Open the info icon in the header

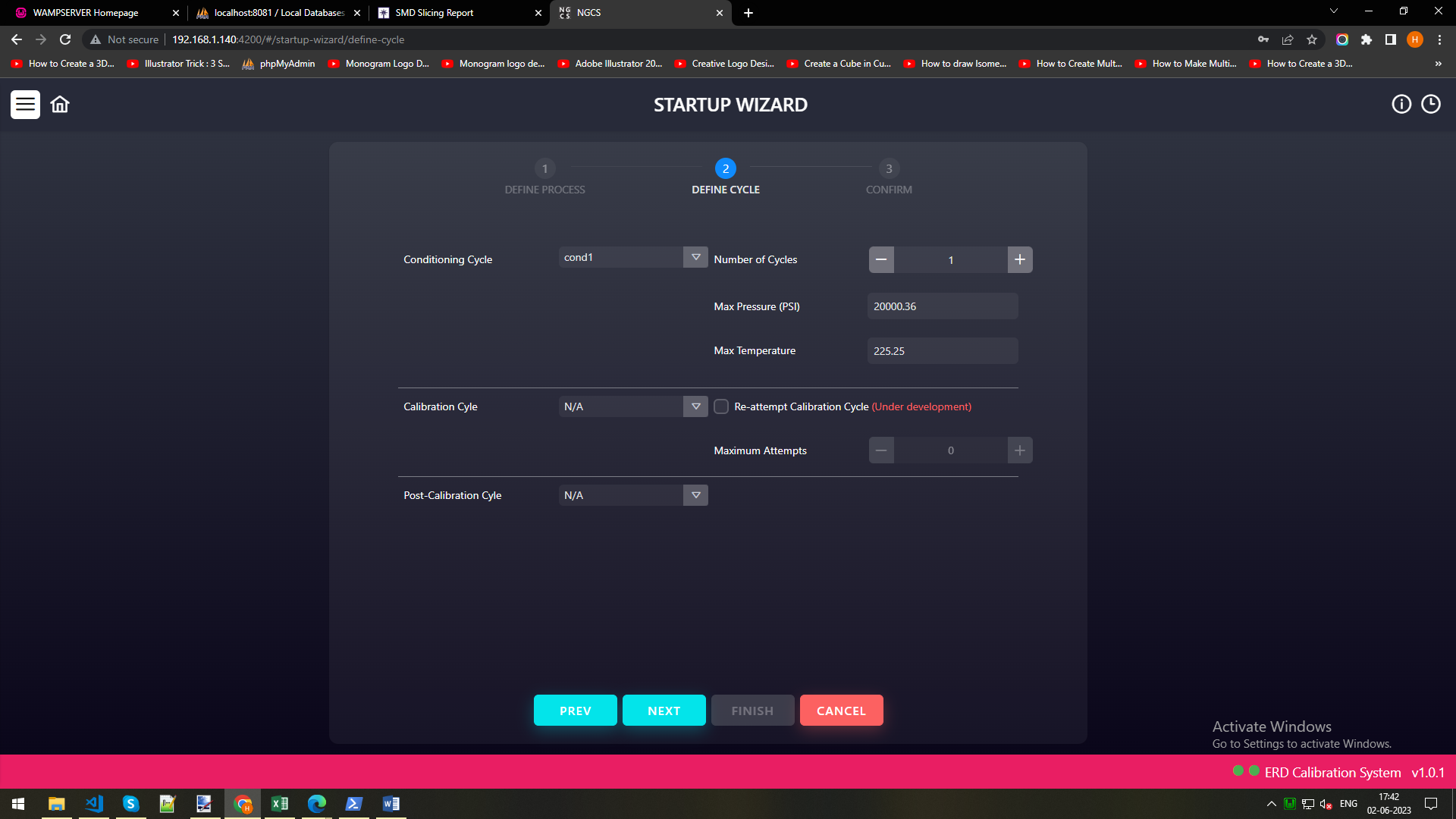point(1401,105)
